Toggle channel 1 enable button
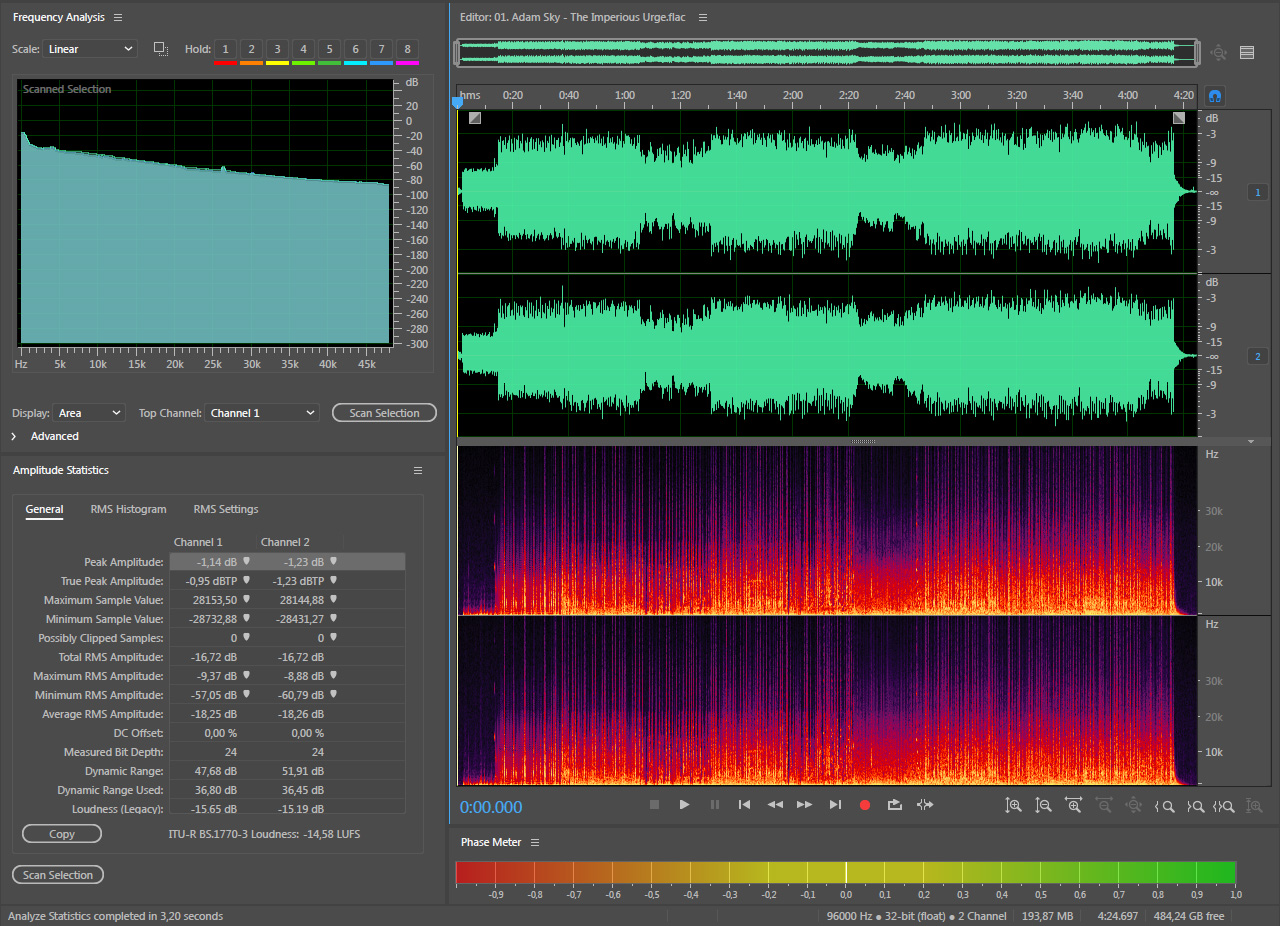 [x=1258, y=192]
